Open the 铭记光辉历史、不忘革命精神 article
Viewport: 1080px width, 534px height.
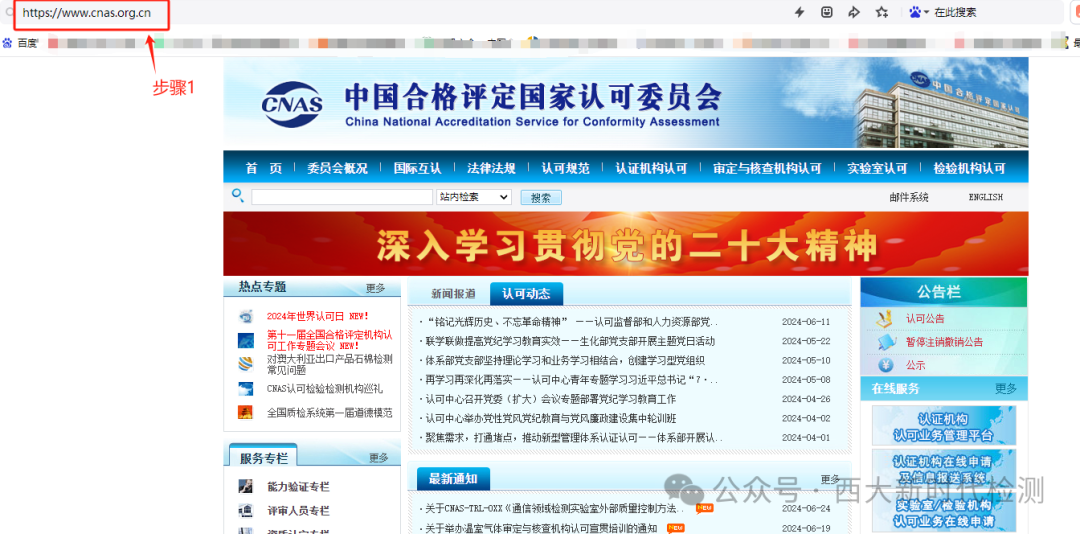point(572,322)
